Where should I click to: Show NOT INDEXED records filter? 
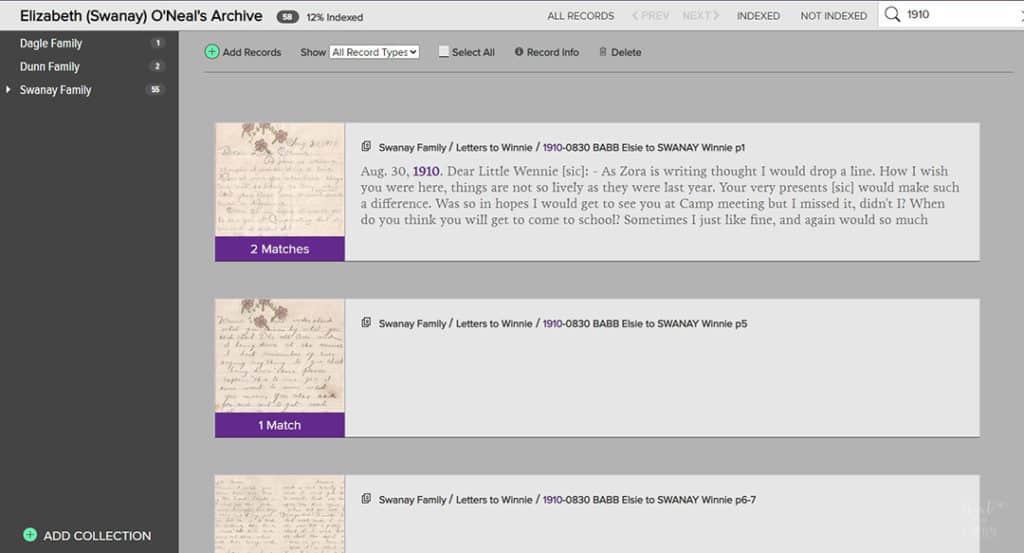click(834, 16)
